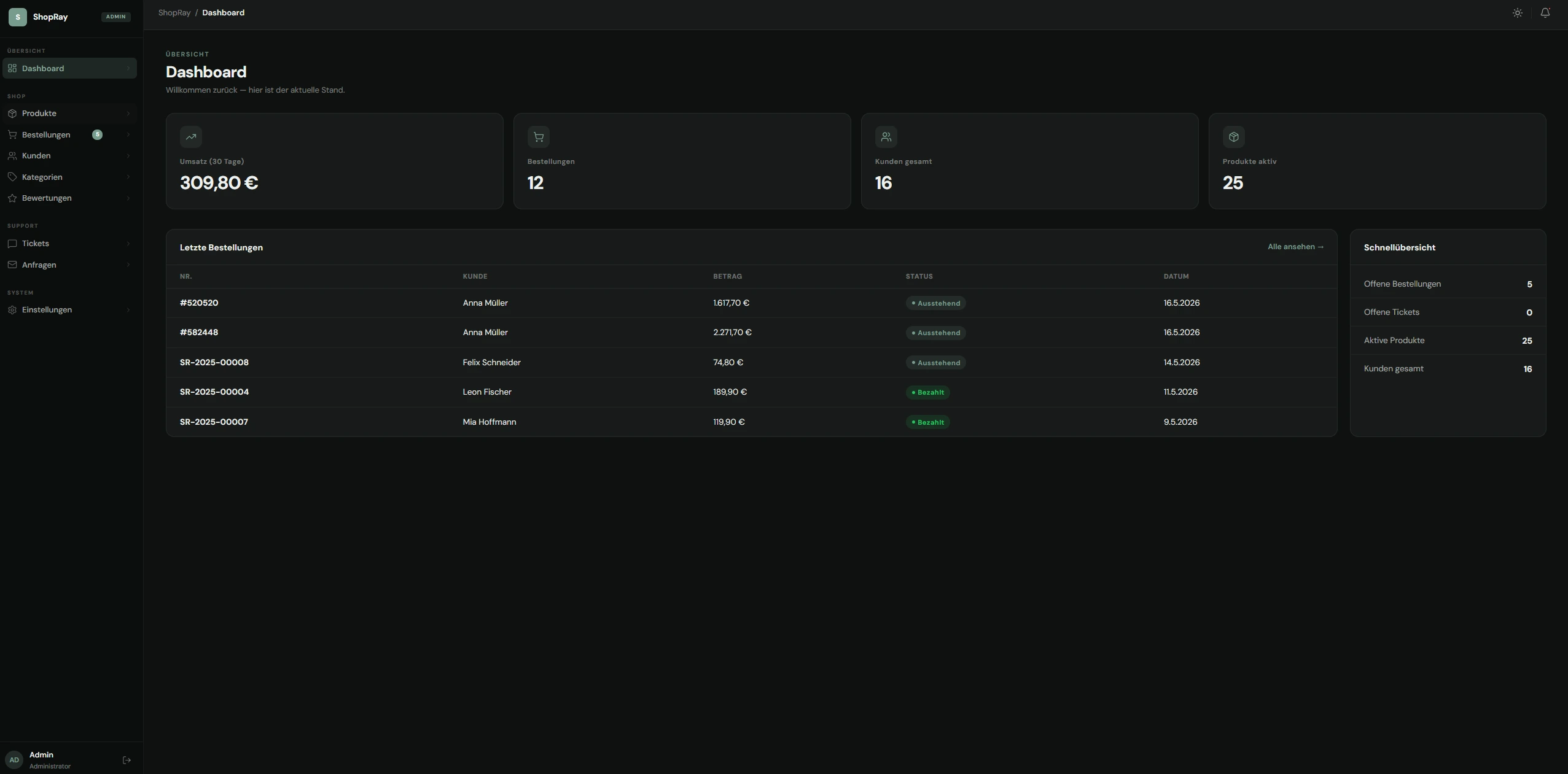Click the Kategorien tag icon in sidebar
This screenshot has width=1568, height=774.
click(12, 177)
